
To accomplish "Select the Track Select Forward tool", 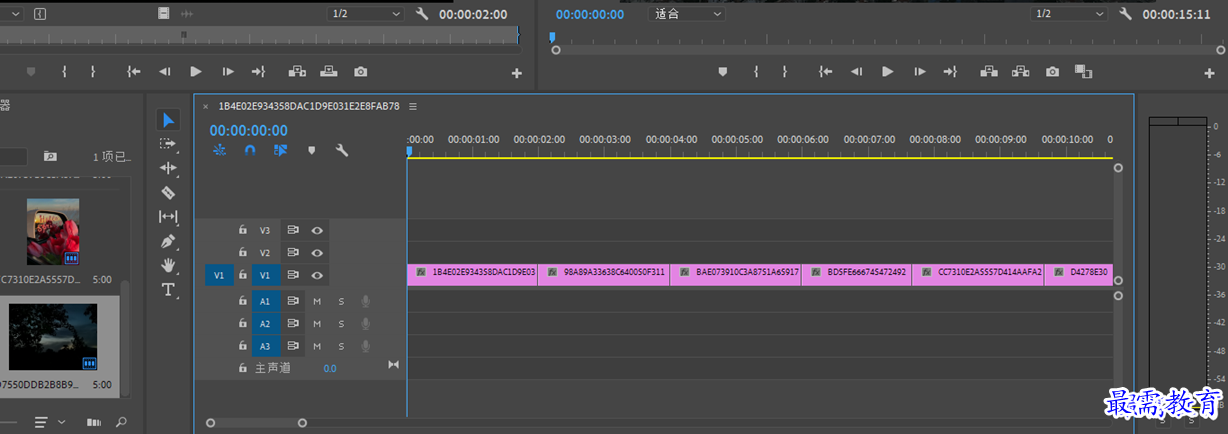I will (x=168, y=144).
